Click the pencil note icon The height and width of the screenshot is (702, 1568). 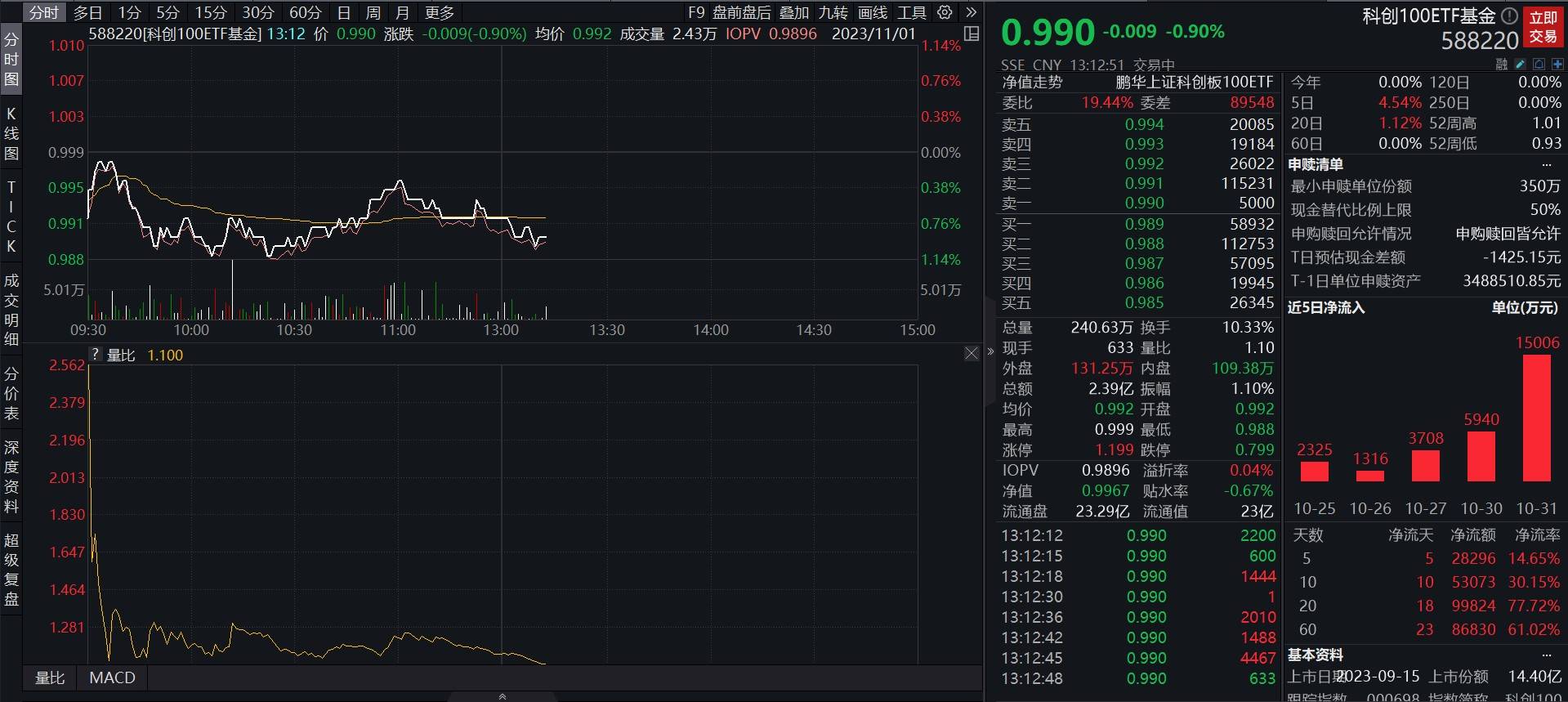coord(1520,65)
